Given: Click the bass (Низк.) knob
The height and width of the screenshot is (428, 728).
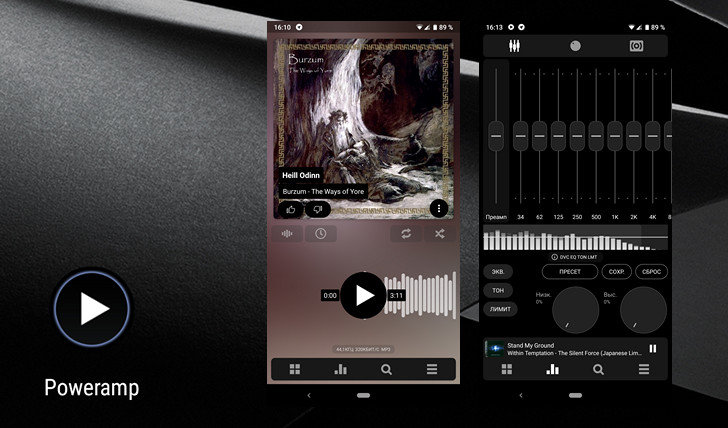Looking at the screenshot, I should [575, 310].
